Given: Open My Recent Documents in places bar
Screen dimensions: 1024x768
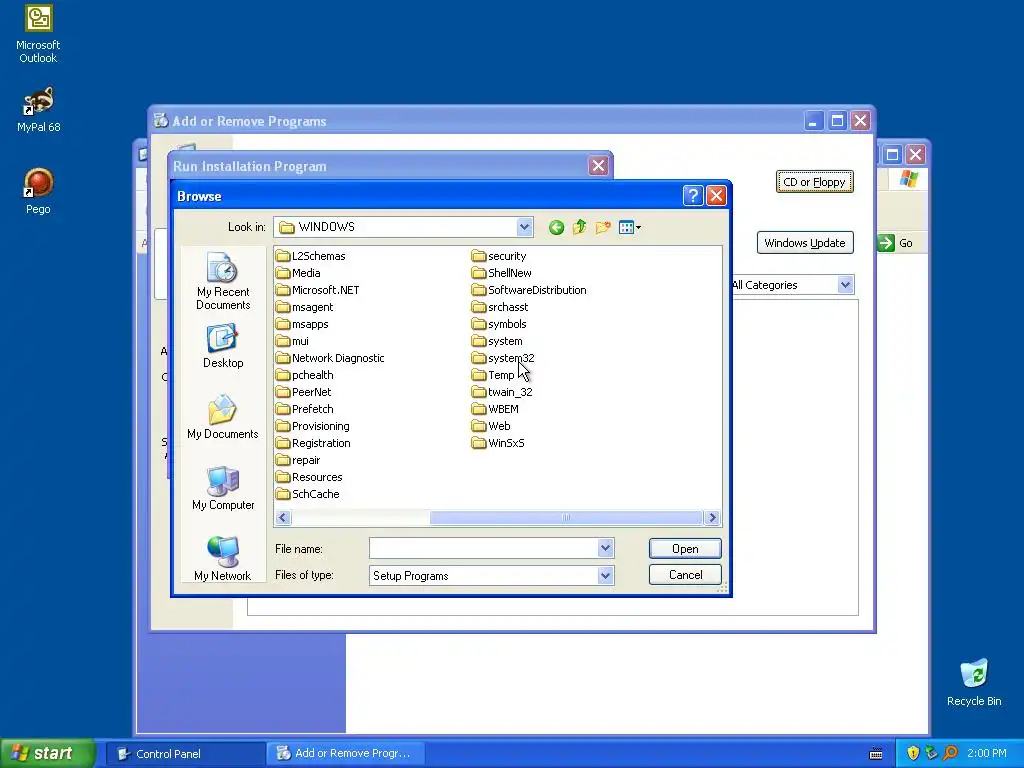Looking at the screenshot, I should pos(223,281).
